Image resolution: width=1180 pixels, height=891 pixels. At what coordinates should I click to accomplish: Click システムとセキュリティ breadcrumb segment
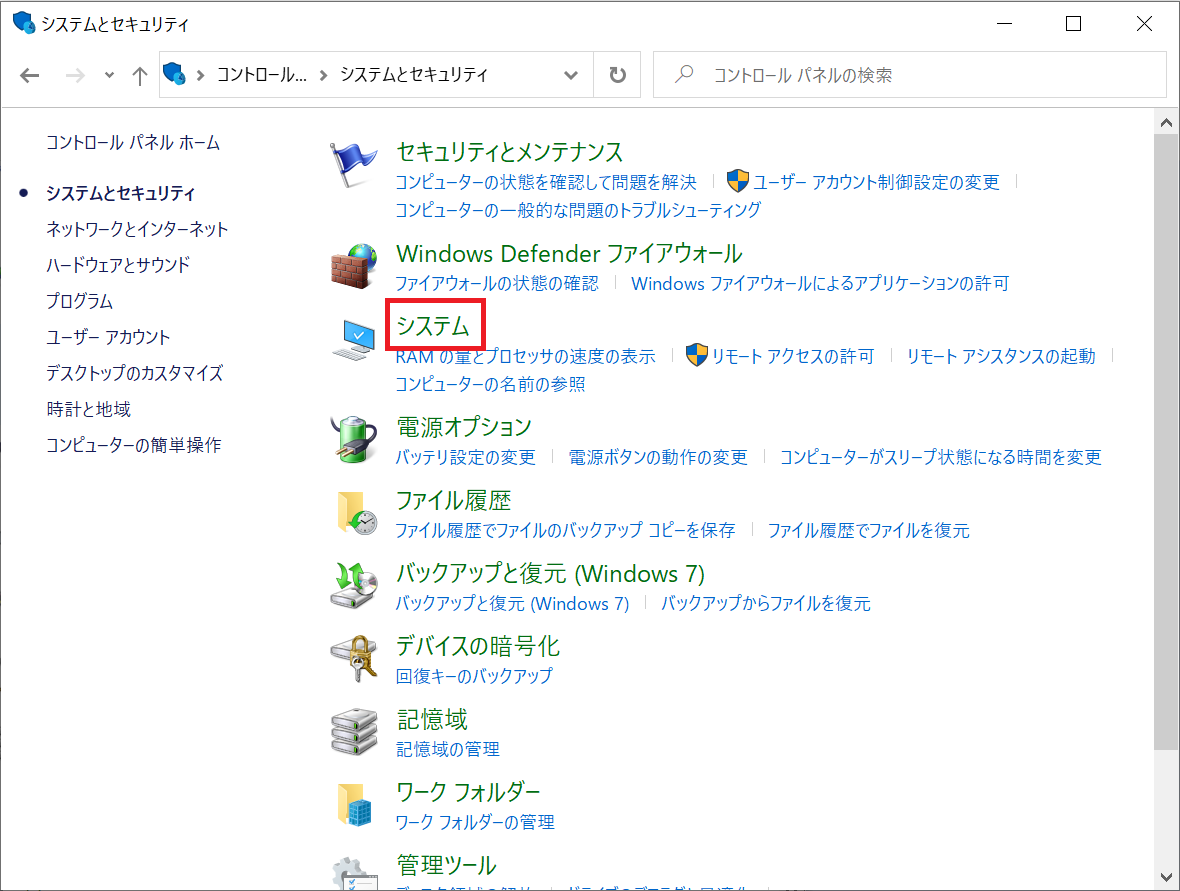tap(414, 75)
